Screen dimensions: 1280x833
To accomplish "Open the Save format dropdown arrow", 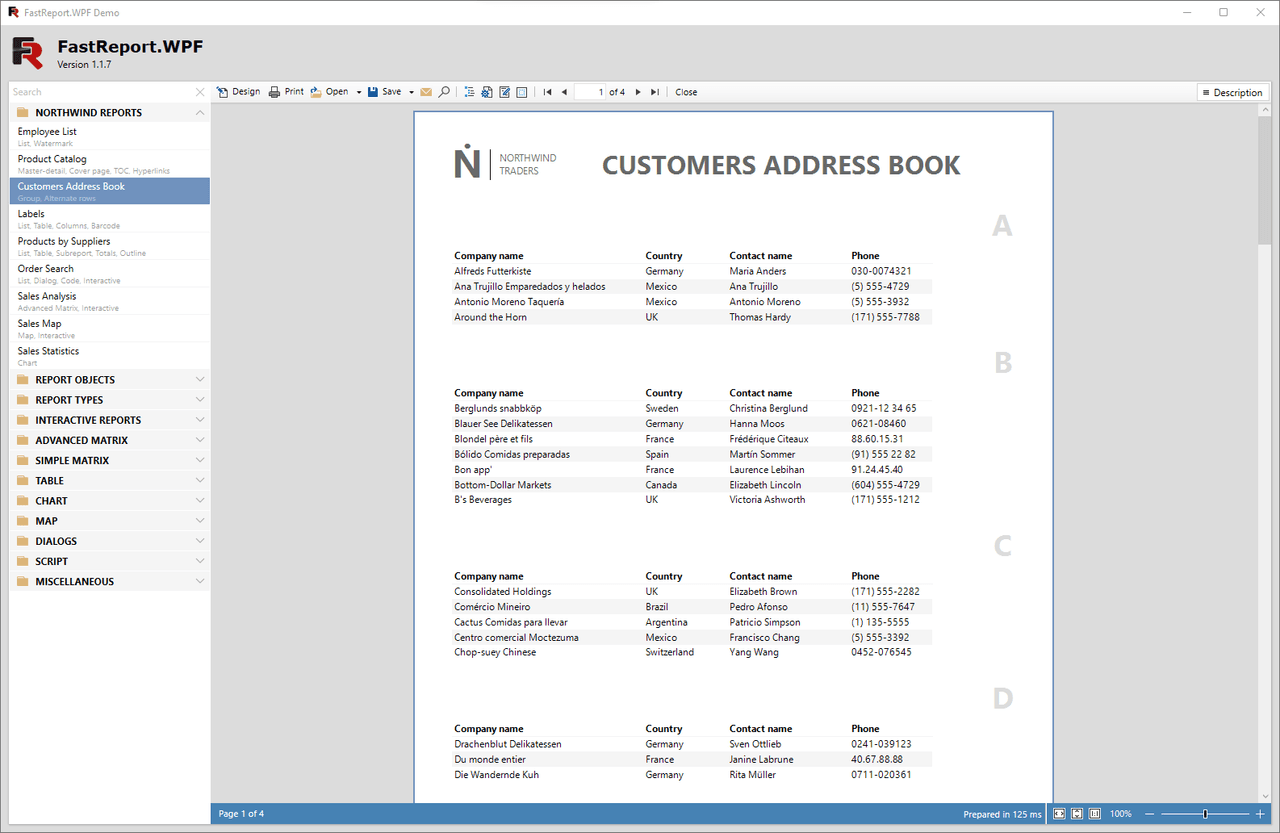I will click(x=411, y=92).
